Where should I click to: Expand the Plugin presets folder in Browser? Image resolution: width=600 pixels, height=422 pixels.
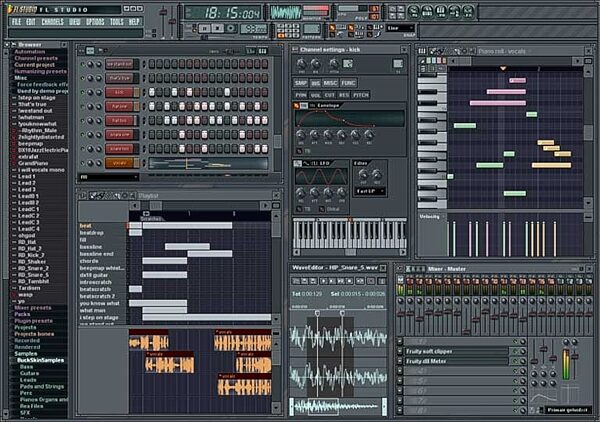click(x=33, y=321)
